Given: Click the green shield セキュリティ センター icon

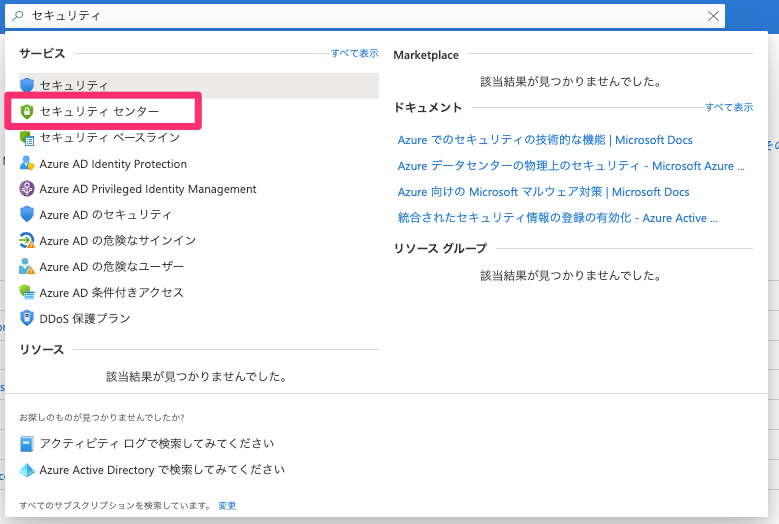Looking at the screenshot, I should (27, 111).
